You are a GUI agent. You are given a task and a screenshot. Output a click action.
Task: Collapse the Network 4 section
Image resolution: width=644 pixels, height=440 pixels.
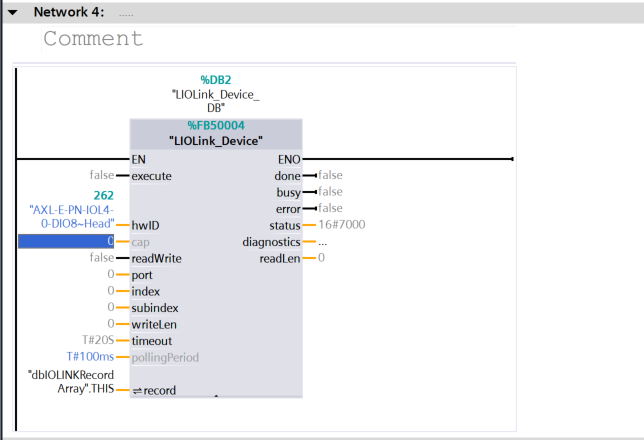13,12
